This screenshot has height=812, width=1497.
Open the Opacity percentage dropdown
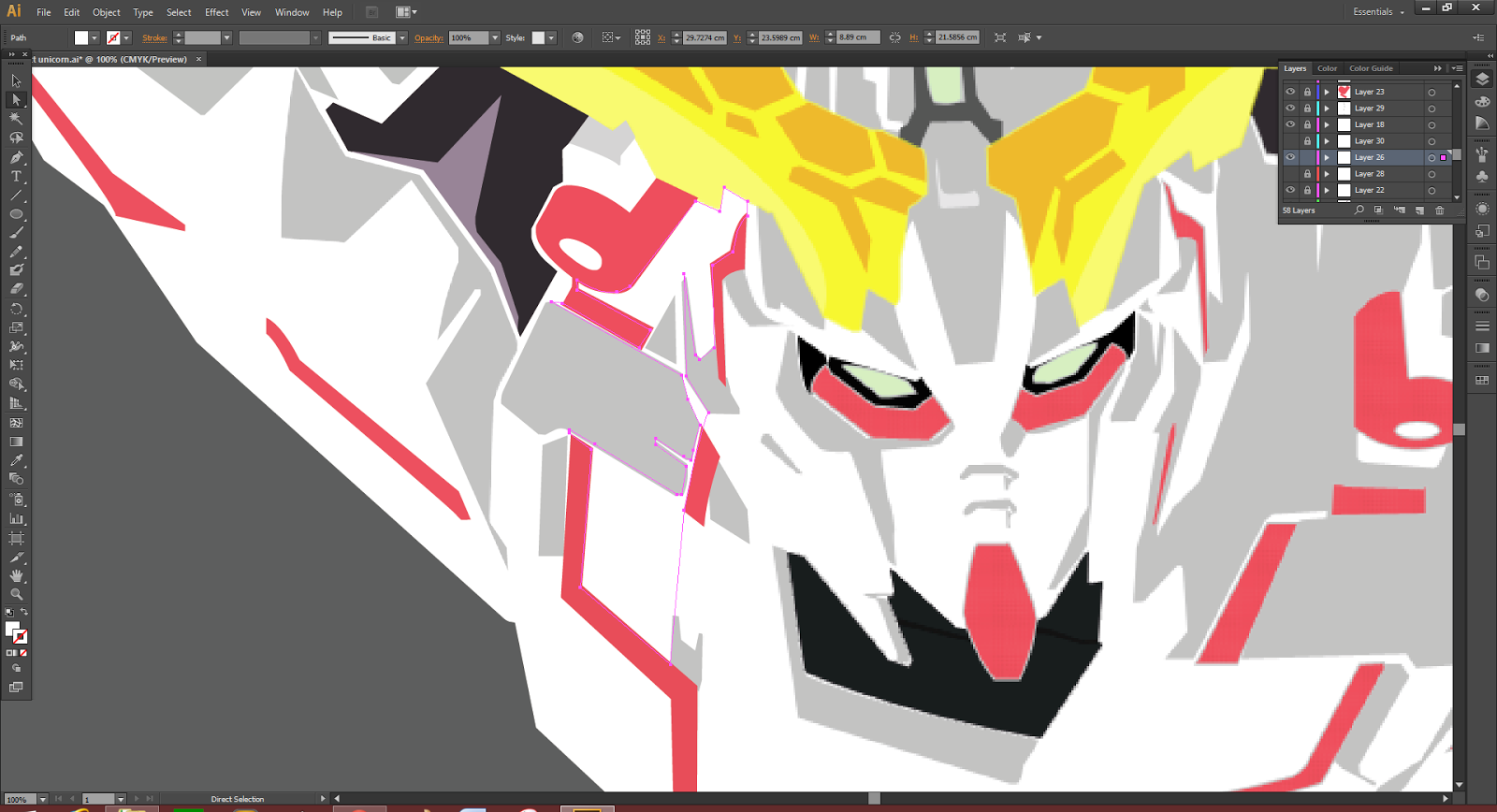(x=495, y=37)
